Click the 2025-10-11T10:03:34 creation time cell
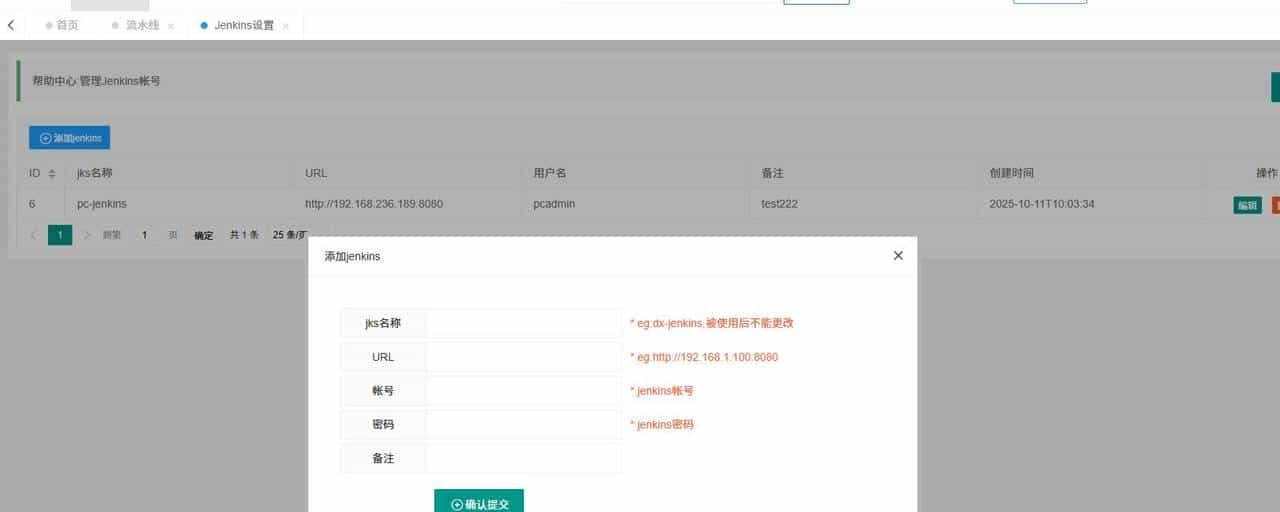 1092,204
